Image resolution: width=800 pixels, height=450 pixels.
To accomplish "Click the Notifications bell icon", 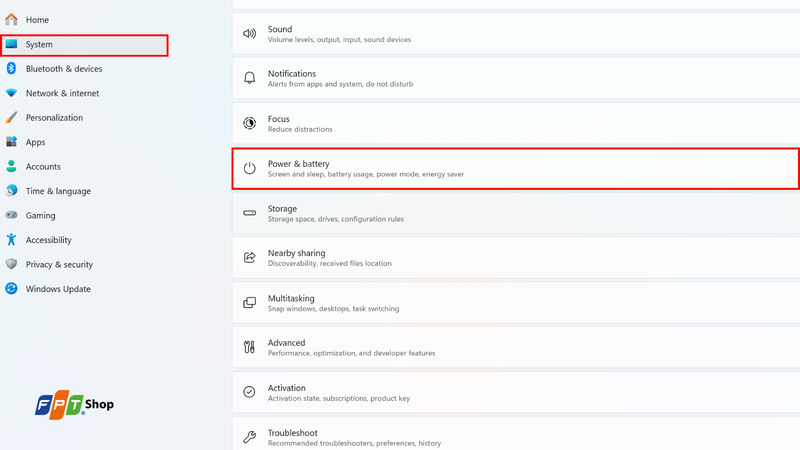I will pyautogui.click(x=249, y=78).
